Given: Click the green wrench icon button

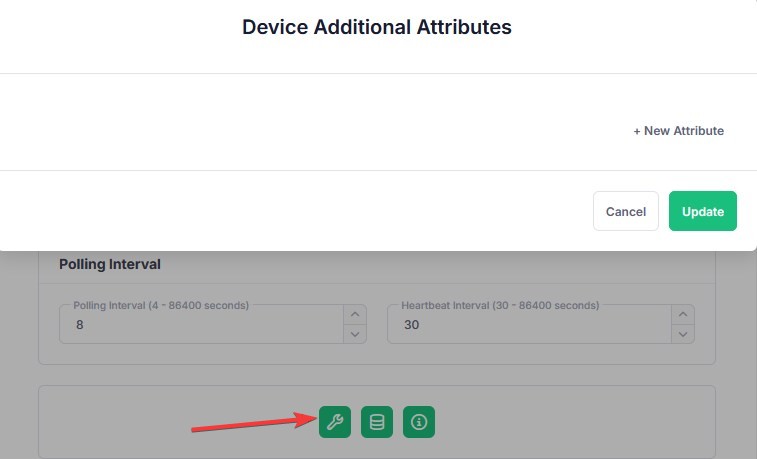Looking at the screenshot, I should [335, 422].
